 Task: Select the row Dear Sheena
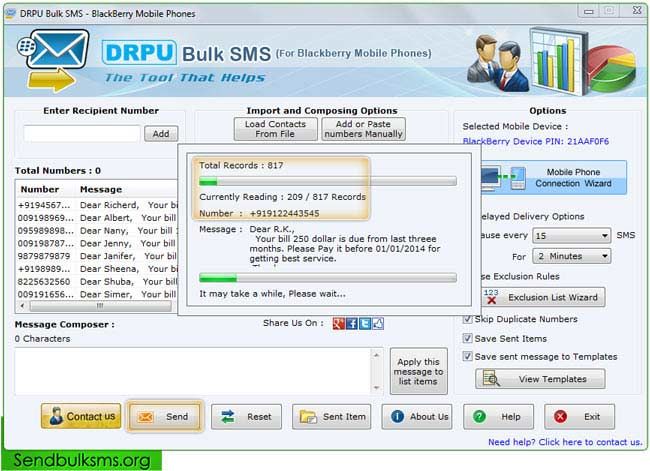[x=97, y=269]
